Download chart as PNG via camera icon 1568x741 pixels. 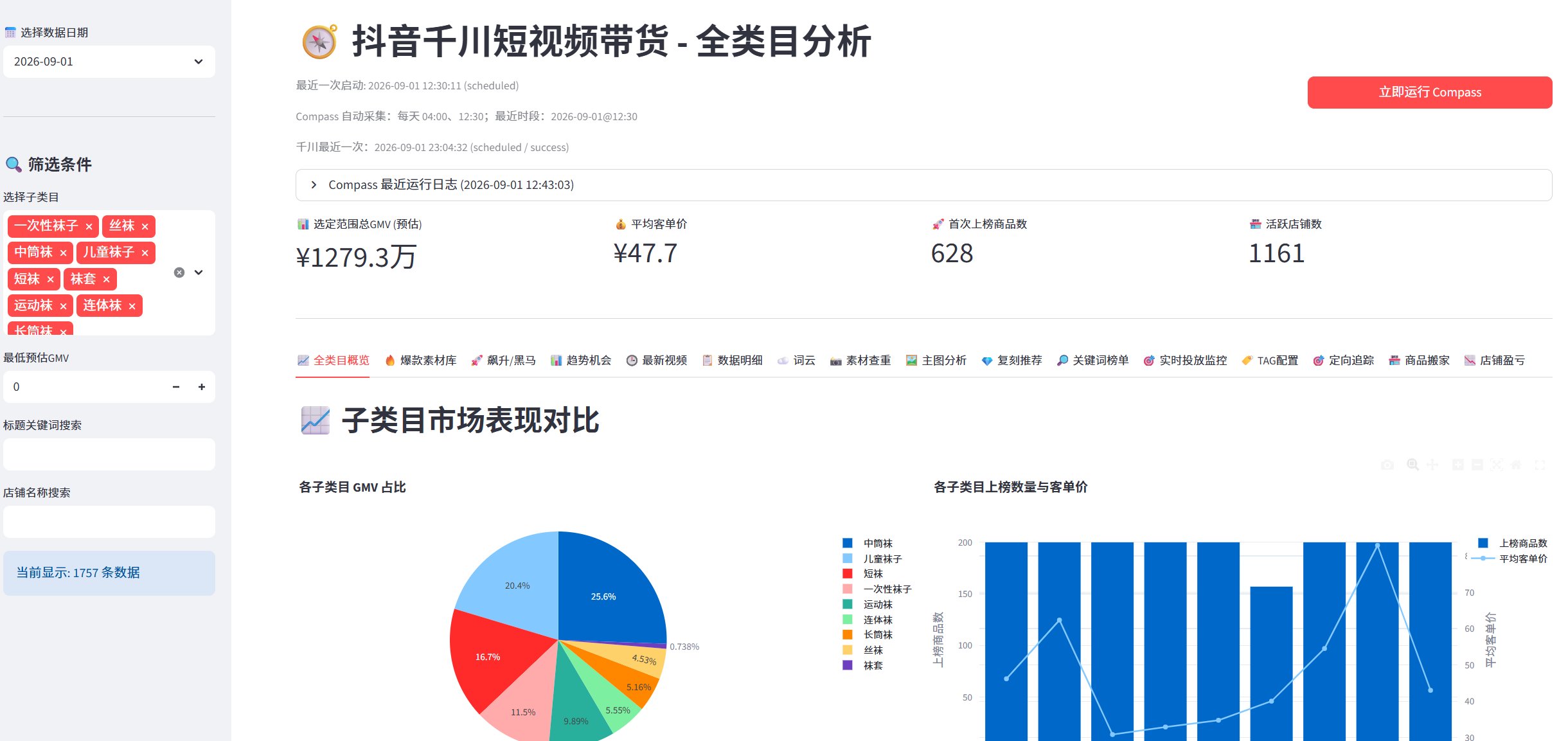[1387, 465]
